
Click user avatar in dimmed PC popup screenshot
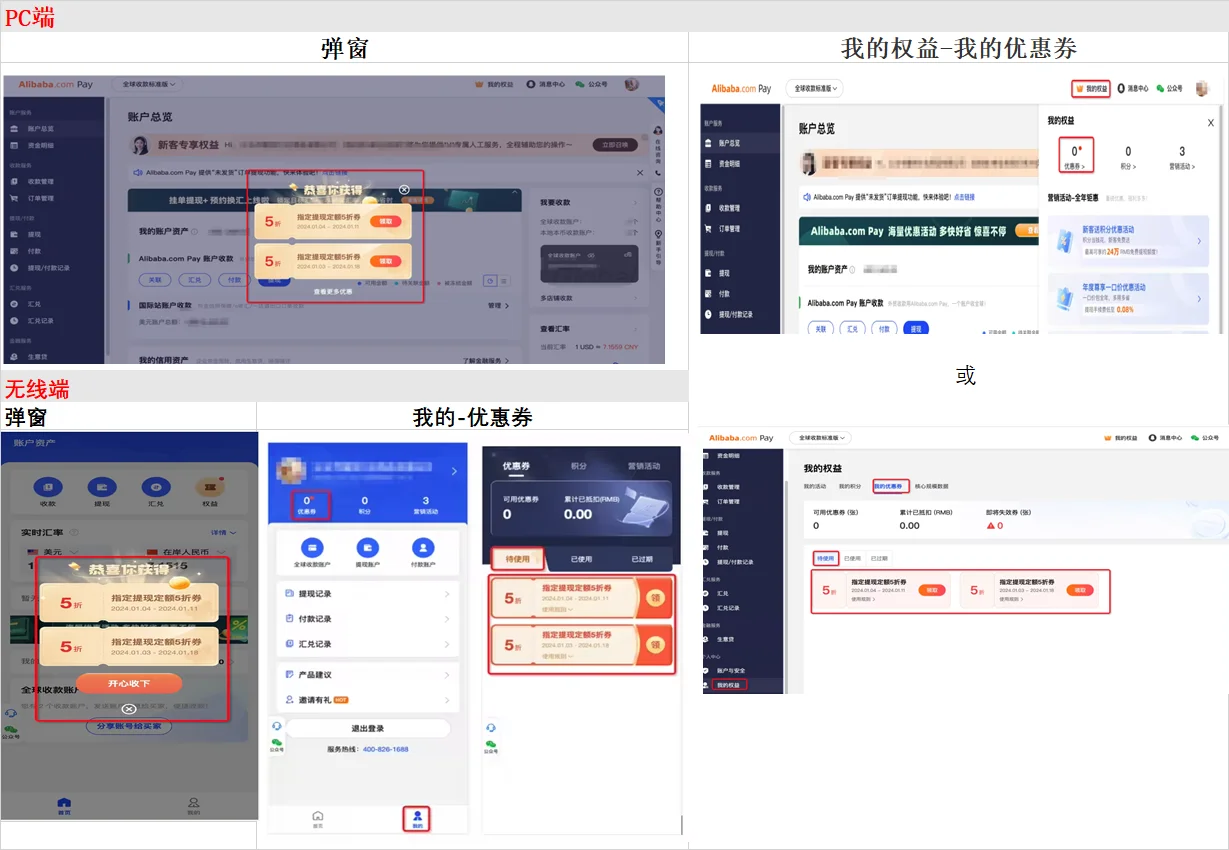tap(632, 85)
